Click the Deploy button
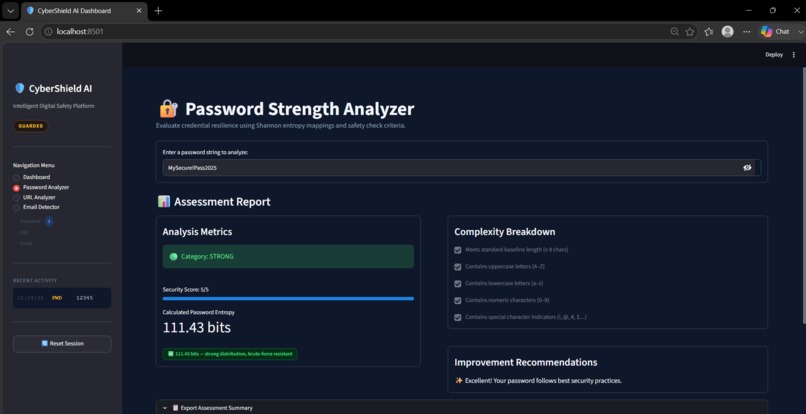Screen dimensions: 806x414 click(x=774, y=55)
